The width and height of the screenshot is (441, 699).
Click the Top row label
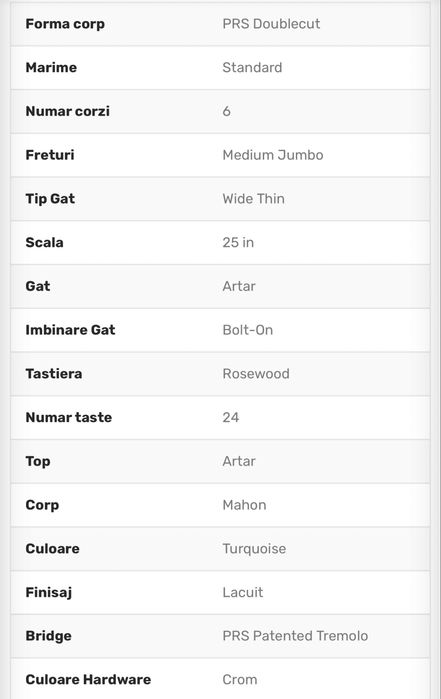(x=38, y=461)
